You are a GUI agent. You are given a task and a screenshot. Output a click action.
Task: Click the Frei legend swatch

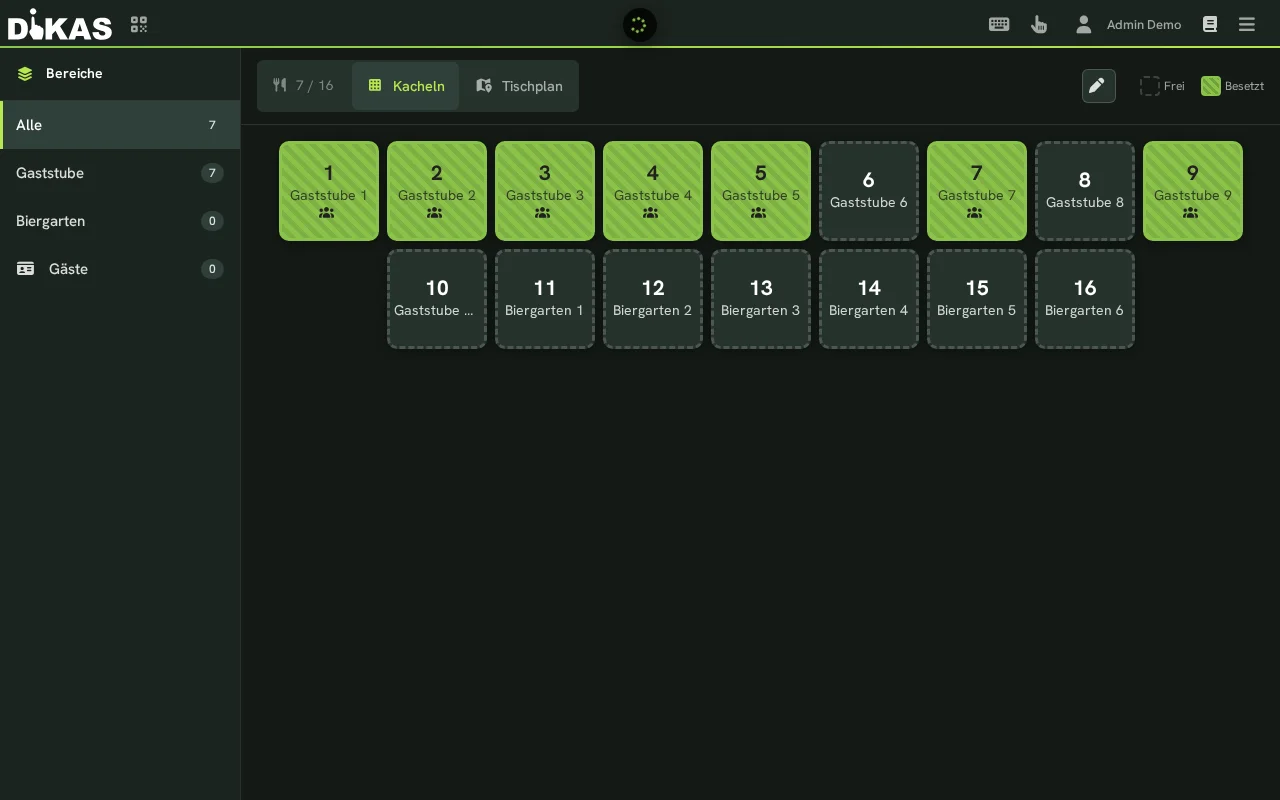coord(1150,86)
